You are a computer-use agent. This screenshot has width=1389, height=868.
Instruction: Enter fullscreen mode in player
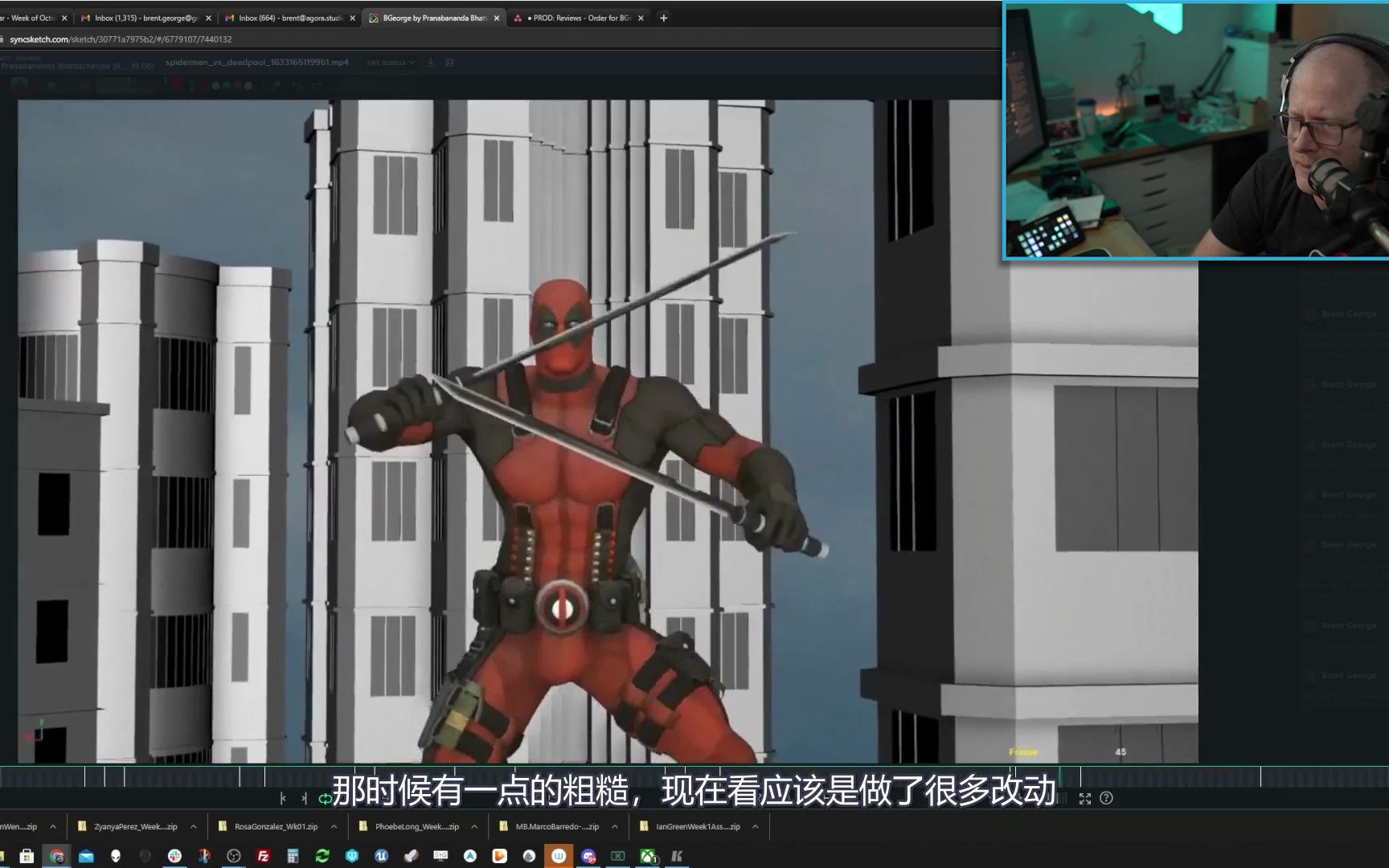tap(1085, 798)
